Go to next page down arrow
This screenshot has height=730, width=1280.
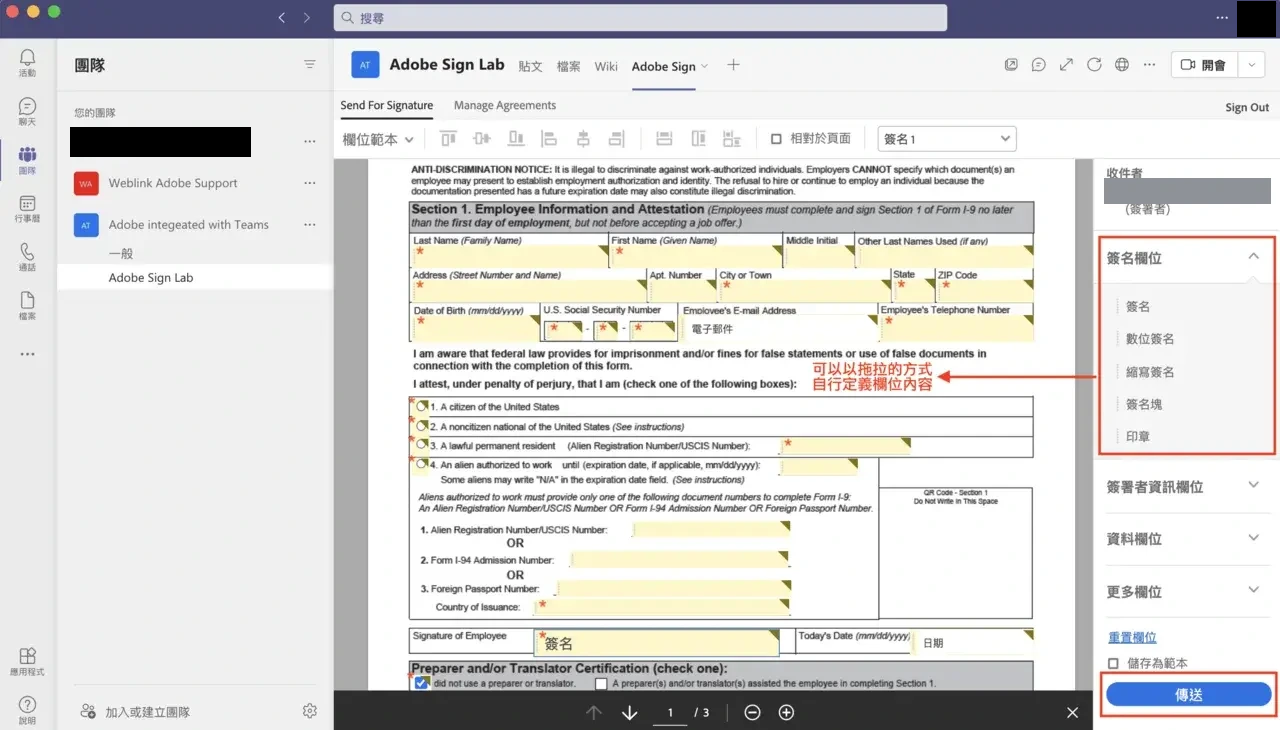point(630,713)
